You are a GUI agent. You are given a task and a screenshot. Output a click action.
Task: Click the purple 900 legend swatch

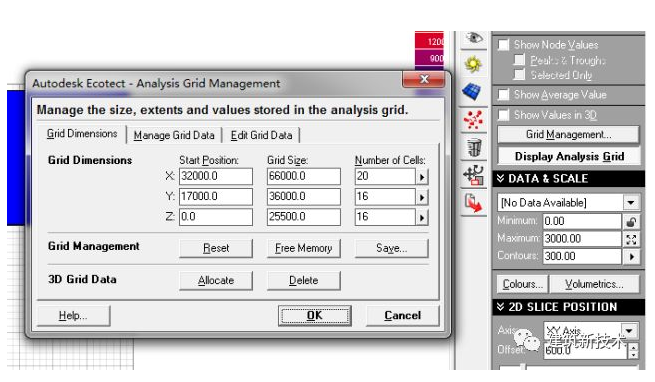[429, 58]
